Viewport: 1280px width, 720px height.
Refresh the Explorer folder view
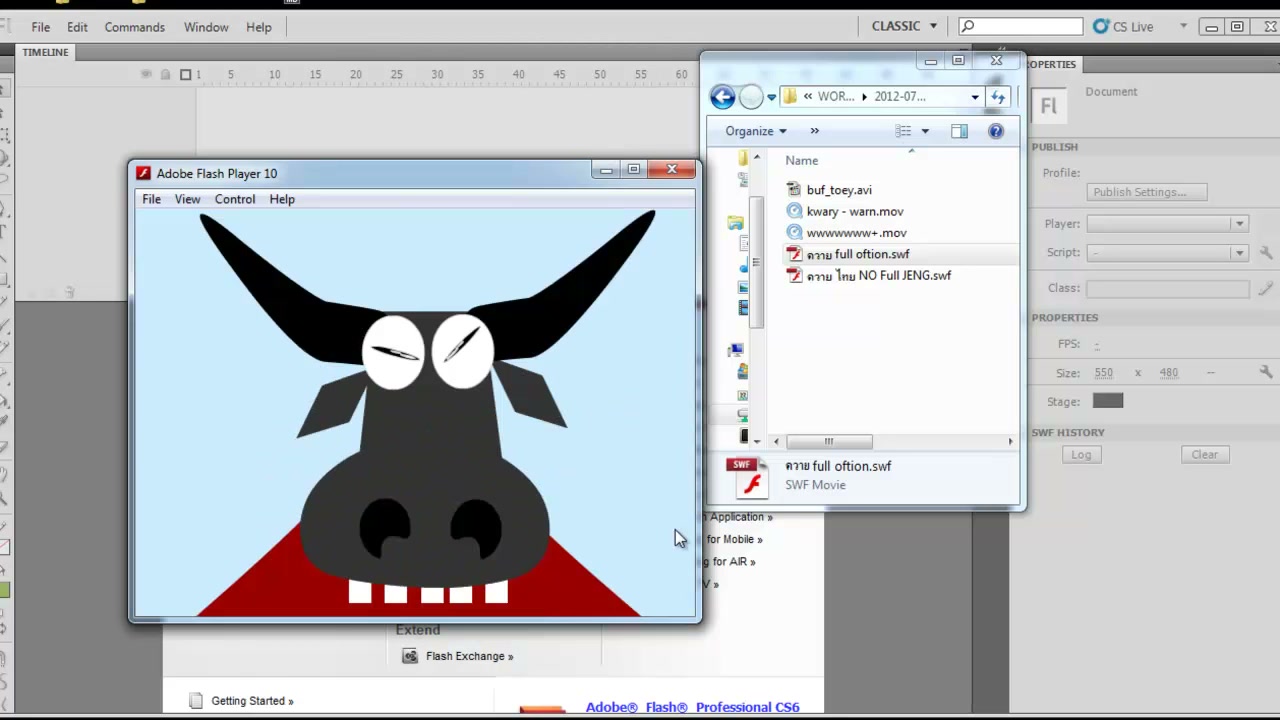[997, 96]
